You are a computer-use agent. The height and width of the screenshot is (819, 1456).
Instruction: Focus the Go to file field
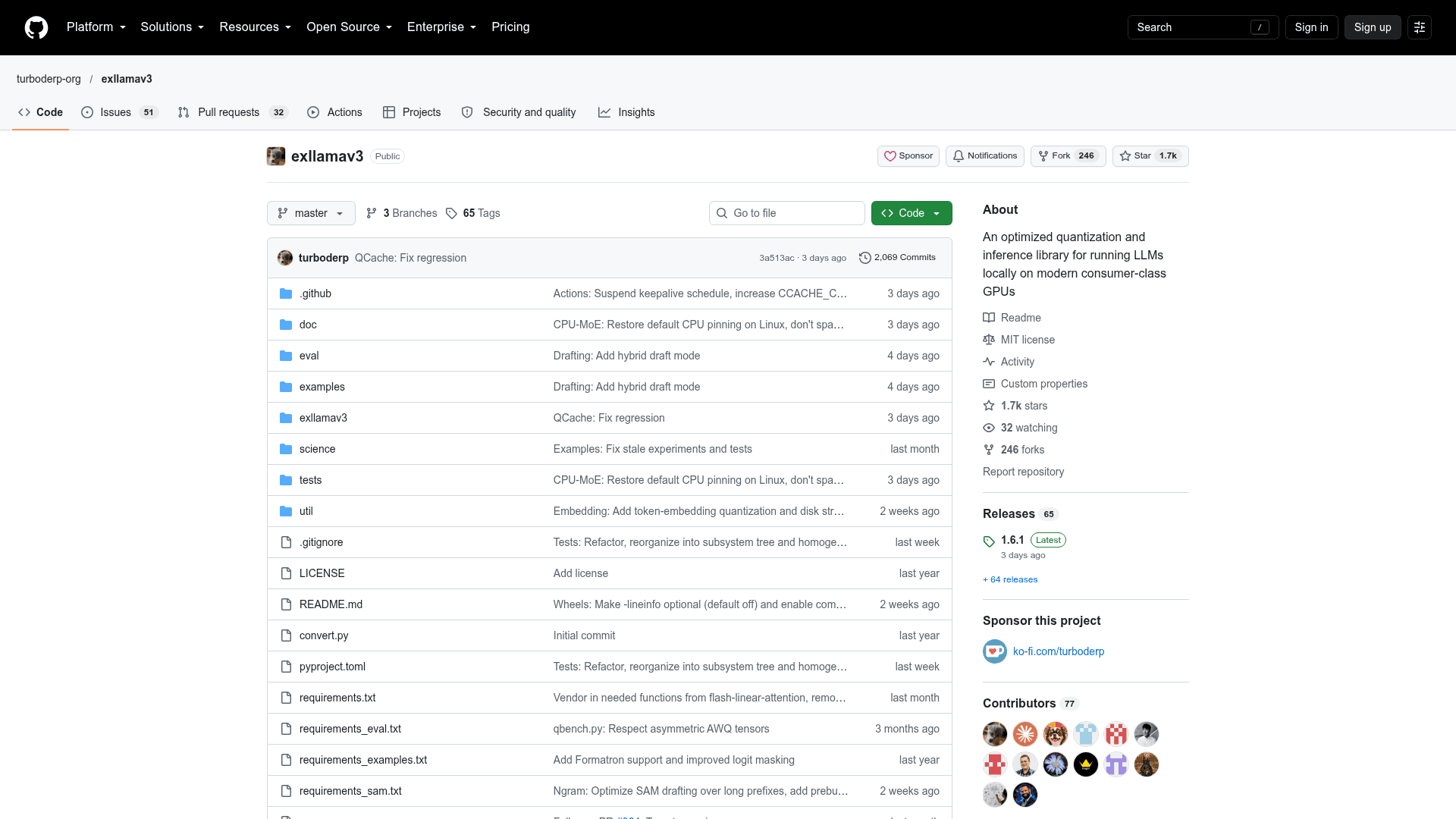pyautogui.click(x=787, y=213)
